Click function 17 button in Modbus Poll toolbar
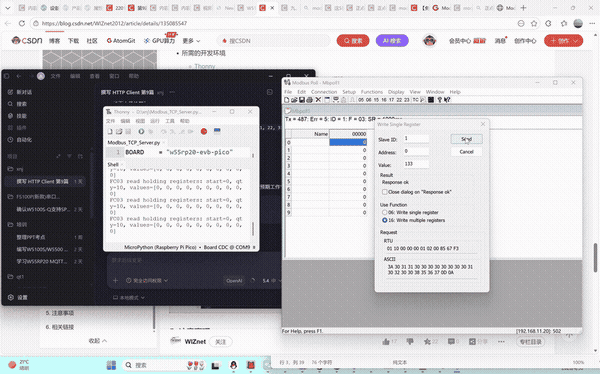Screen dimensions: 600x374 click(391, 100)
